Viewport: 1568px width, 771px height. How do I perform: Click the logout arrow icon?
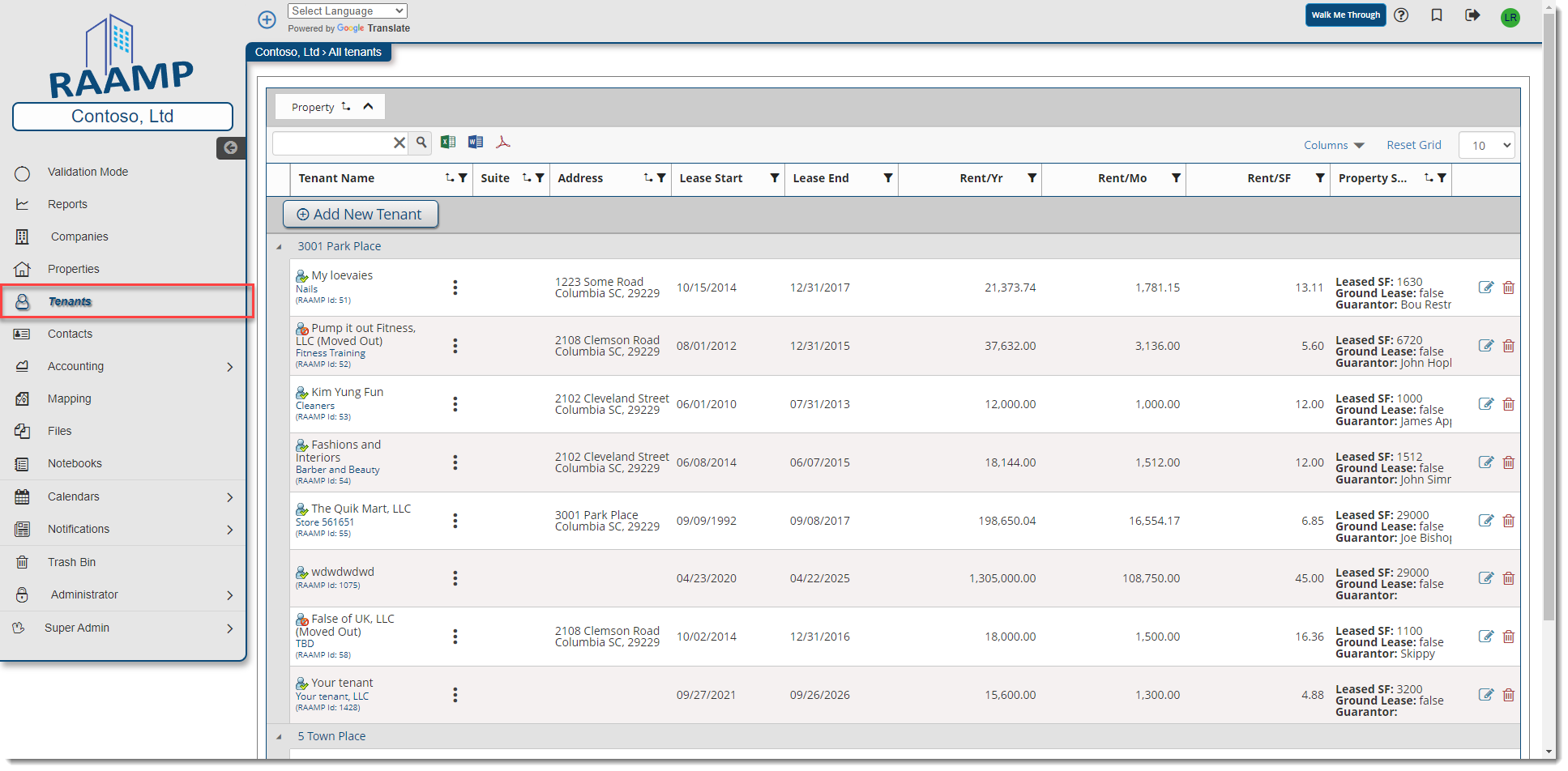1472,15
